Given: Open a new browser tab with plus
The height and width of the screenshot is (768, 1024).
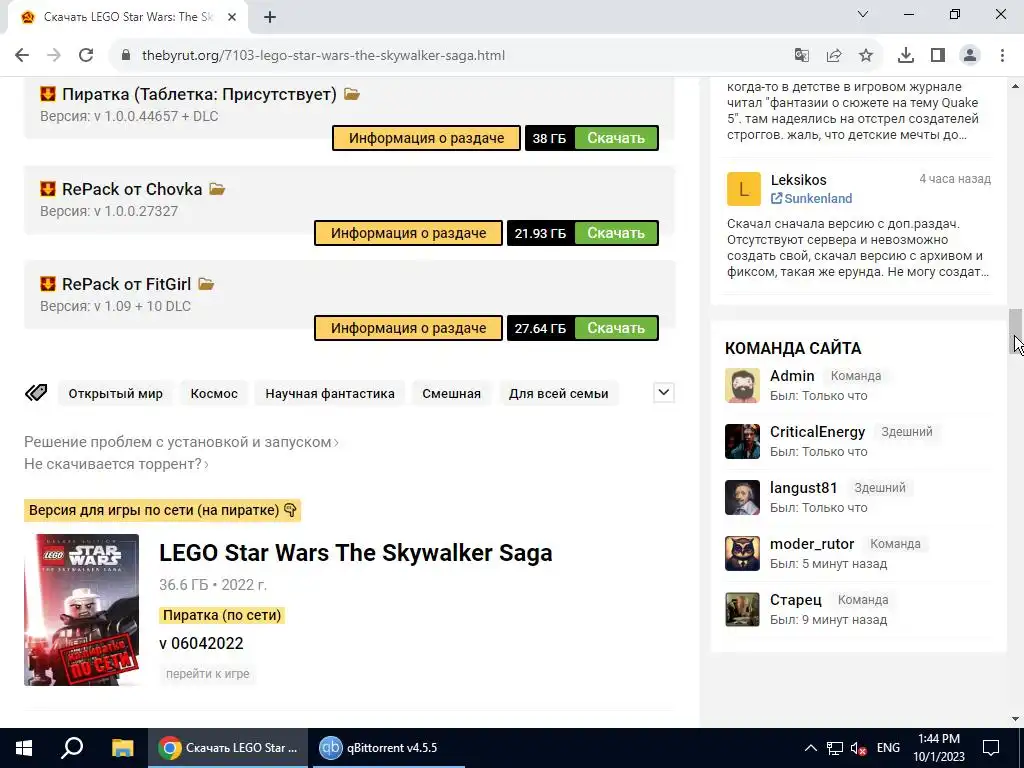Looking at the screenshot, I should (270, 18).
